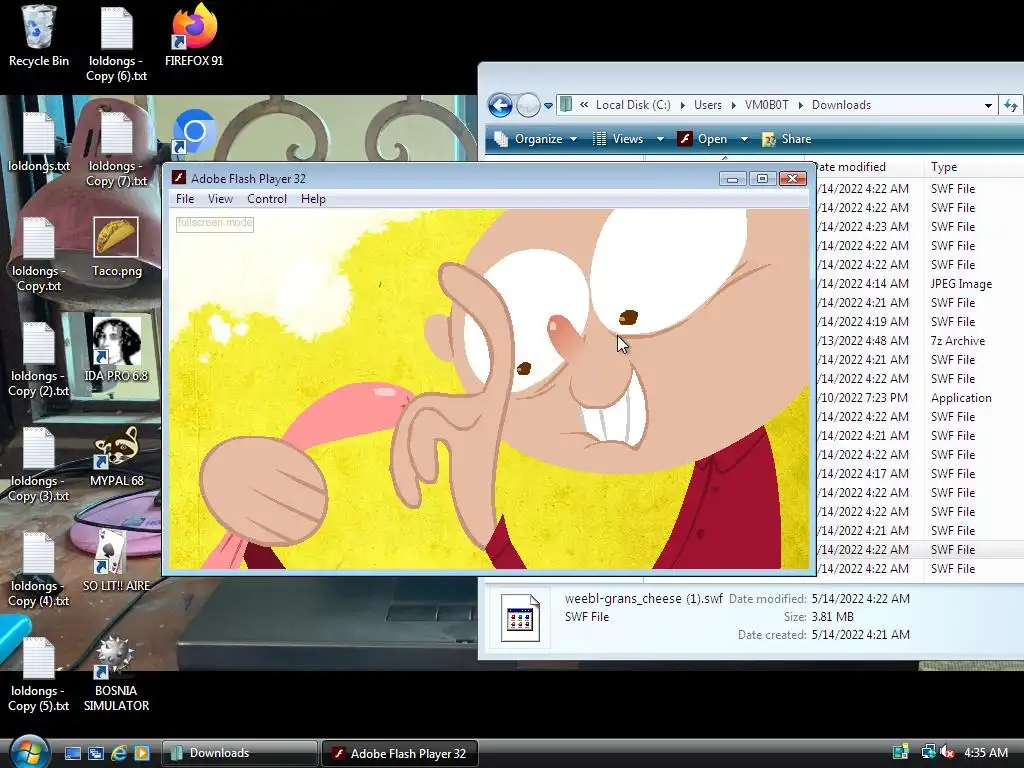Select loldongs - Copy (3).txt desktop file
Image resolution: width=1024 pixels, height=768 pixels.
(x=39, y=465)
